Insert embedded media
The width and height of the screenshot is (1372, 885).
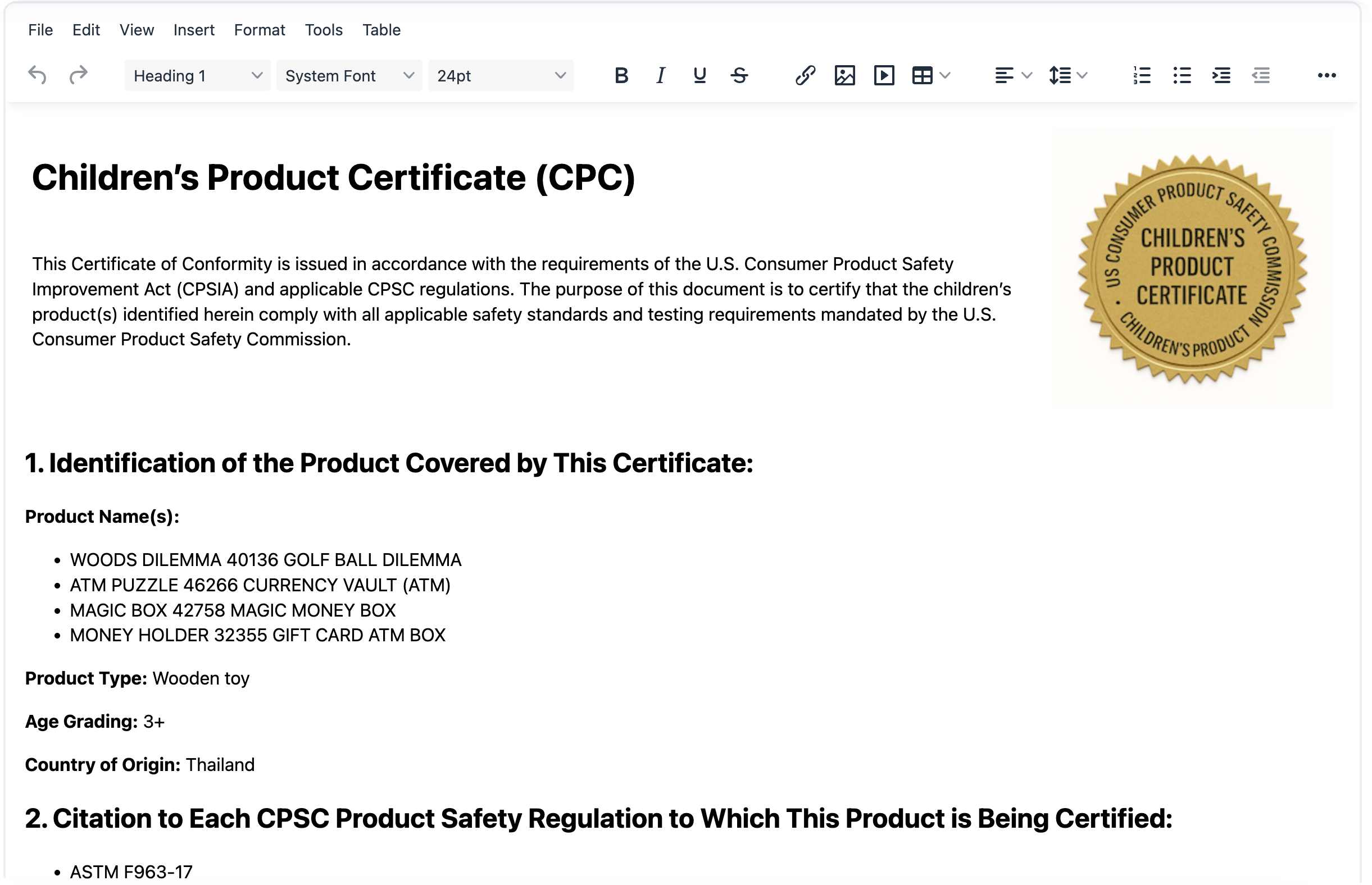(x=885, y=75)
